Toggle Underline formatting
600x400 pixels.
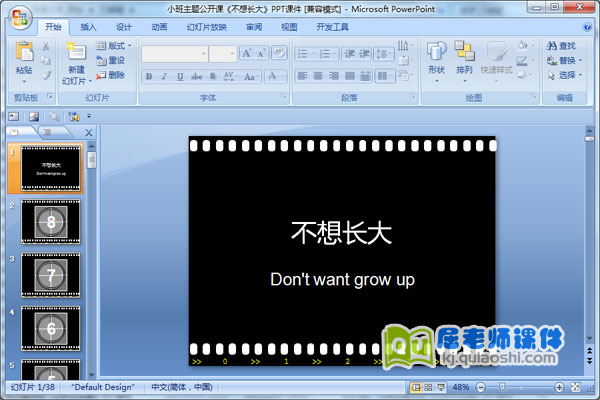click(x=180, y=76)
